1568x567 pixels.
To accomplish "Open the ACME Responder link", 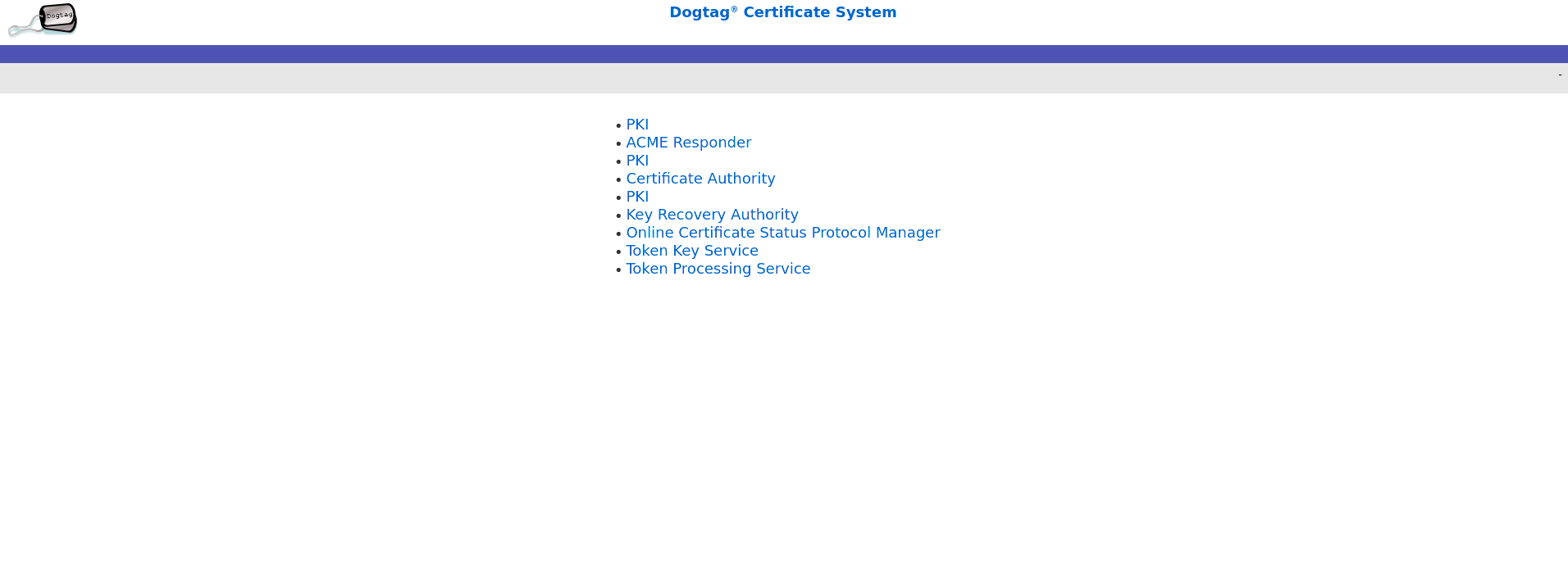I will click(688, 143).
